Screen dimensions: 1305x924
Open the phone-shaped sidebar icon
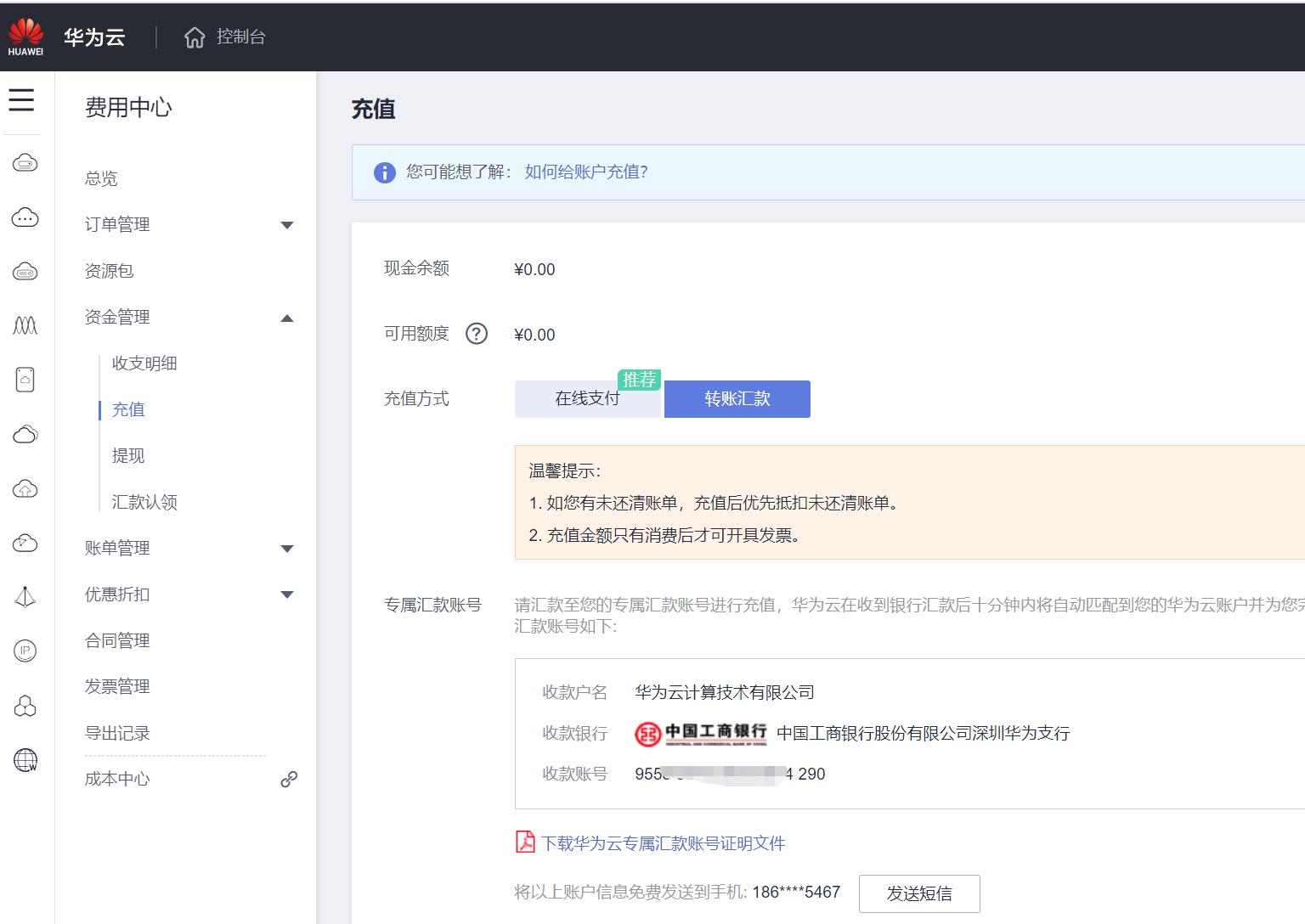(x=25, y=380)
